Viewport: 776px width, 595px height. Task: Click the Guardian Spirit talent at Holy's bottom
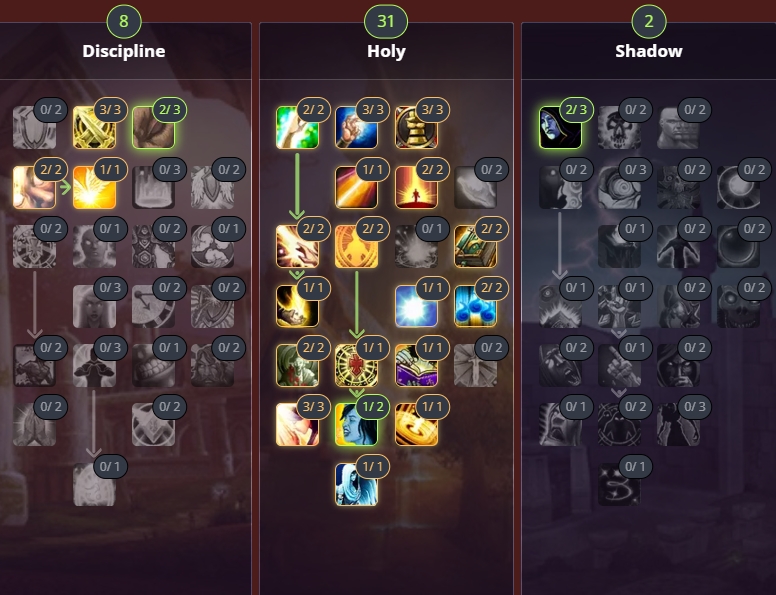tap(356, 484)
